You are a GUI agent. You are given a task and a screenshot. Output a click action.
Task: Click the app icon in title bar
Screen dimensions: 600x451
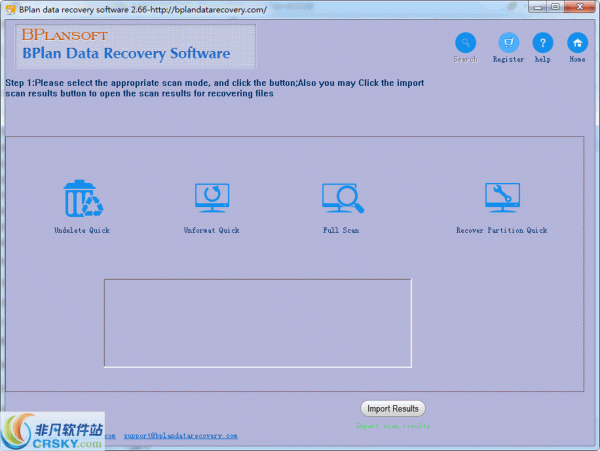[10, 10]
